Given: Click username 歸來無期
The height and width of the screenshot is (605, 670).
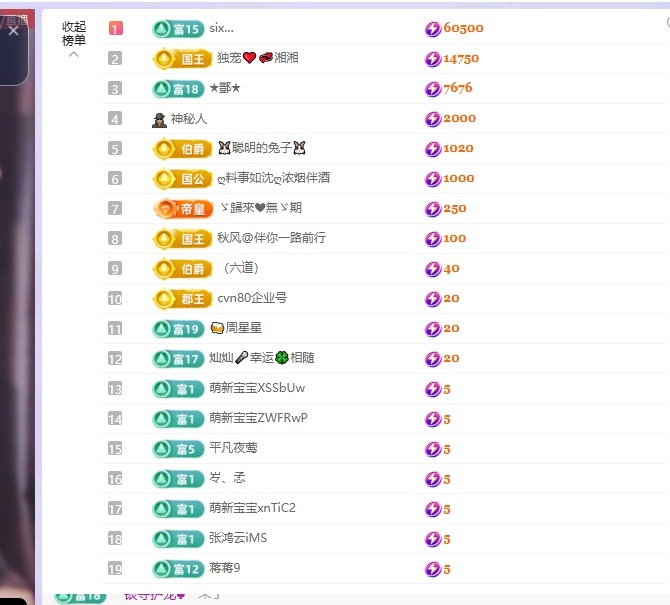Looking at the screenshot, I should [x=261, y=208].
